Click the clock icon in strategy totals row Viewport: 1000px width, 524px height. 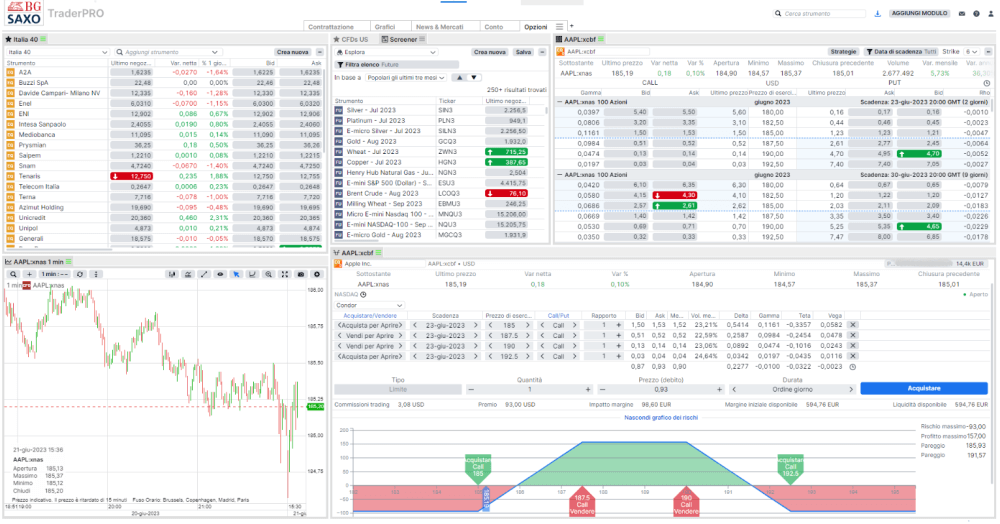coord(853,367)
